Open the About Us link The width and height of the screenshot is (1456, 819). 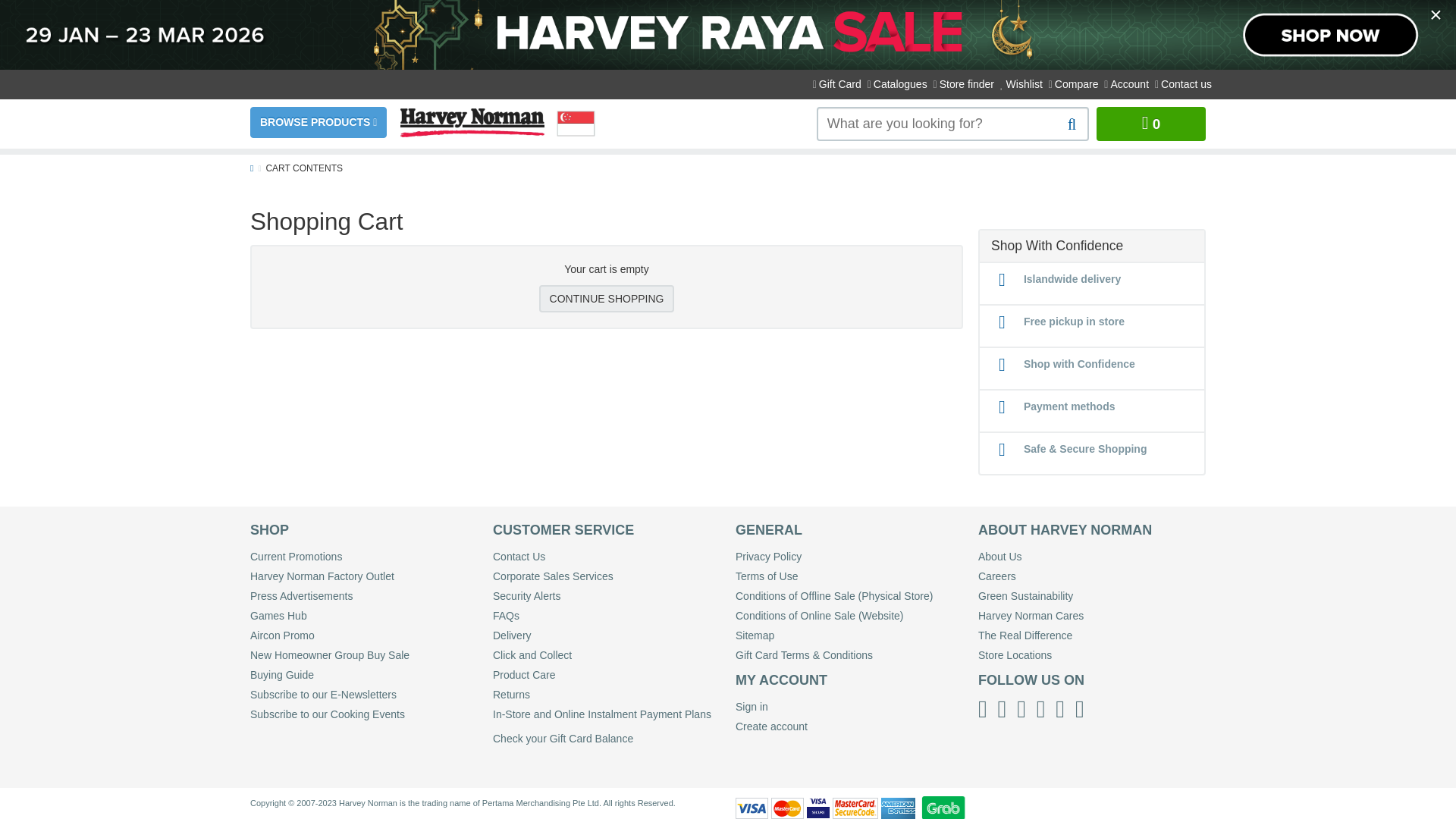tap(999, 557)
